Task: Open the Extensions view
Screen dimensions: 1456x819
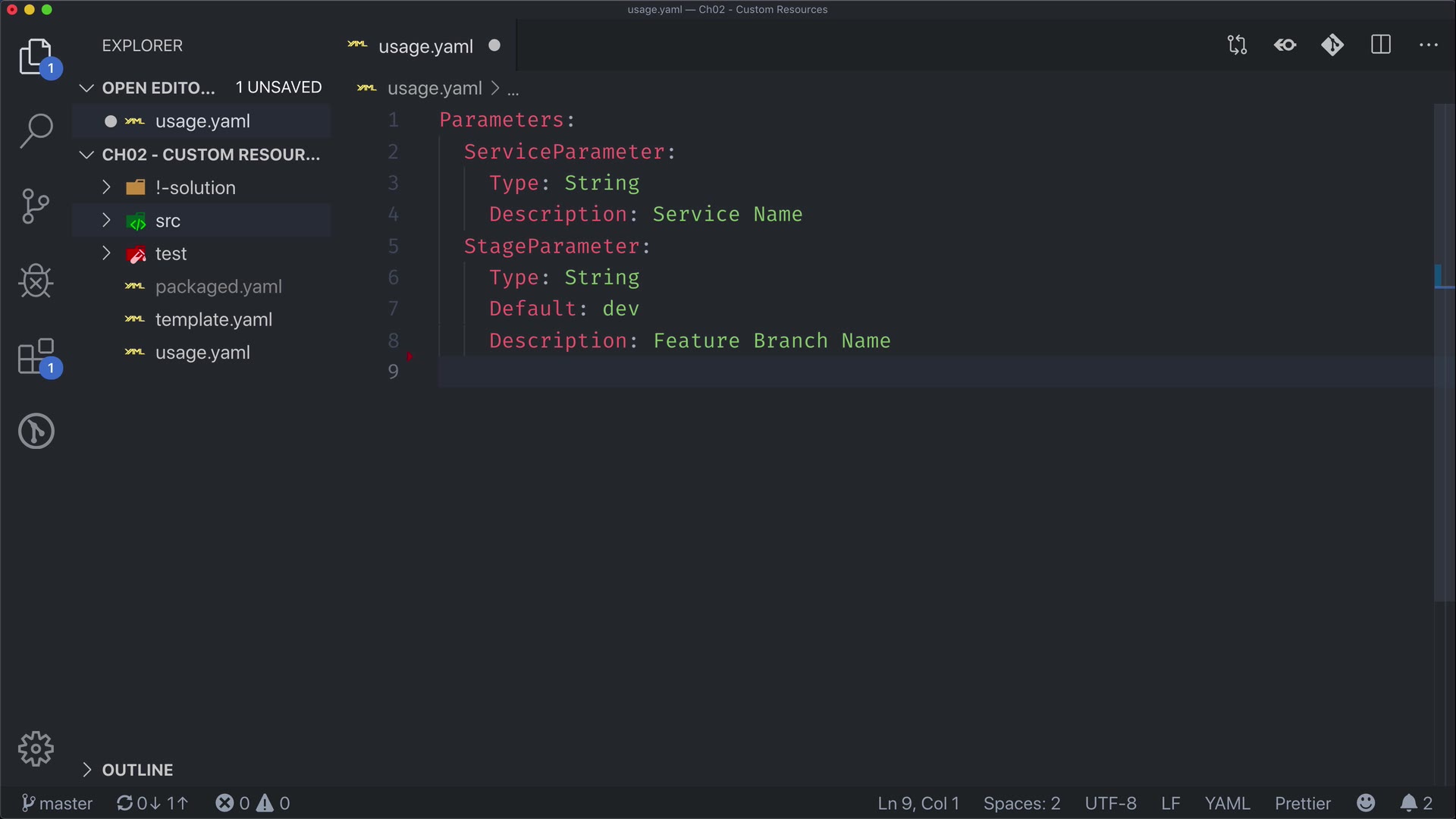Action: 36,356
